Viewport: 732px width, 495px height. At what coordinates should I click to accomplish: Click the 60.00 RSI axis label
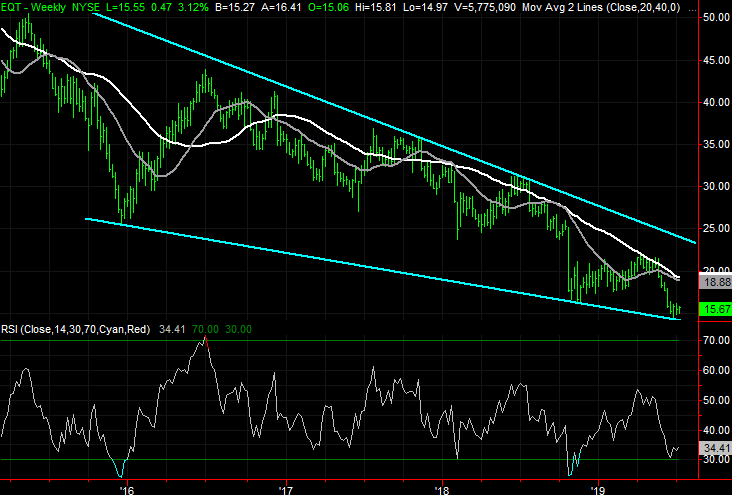click(x=717, y=370)
